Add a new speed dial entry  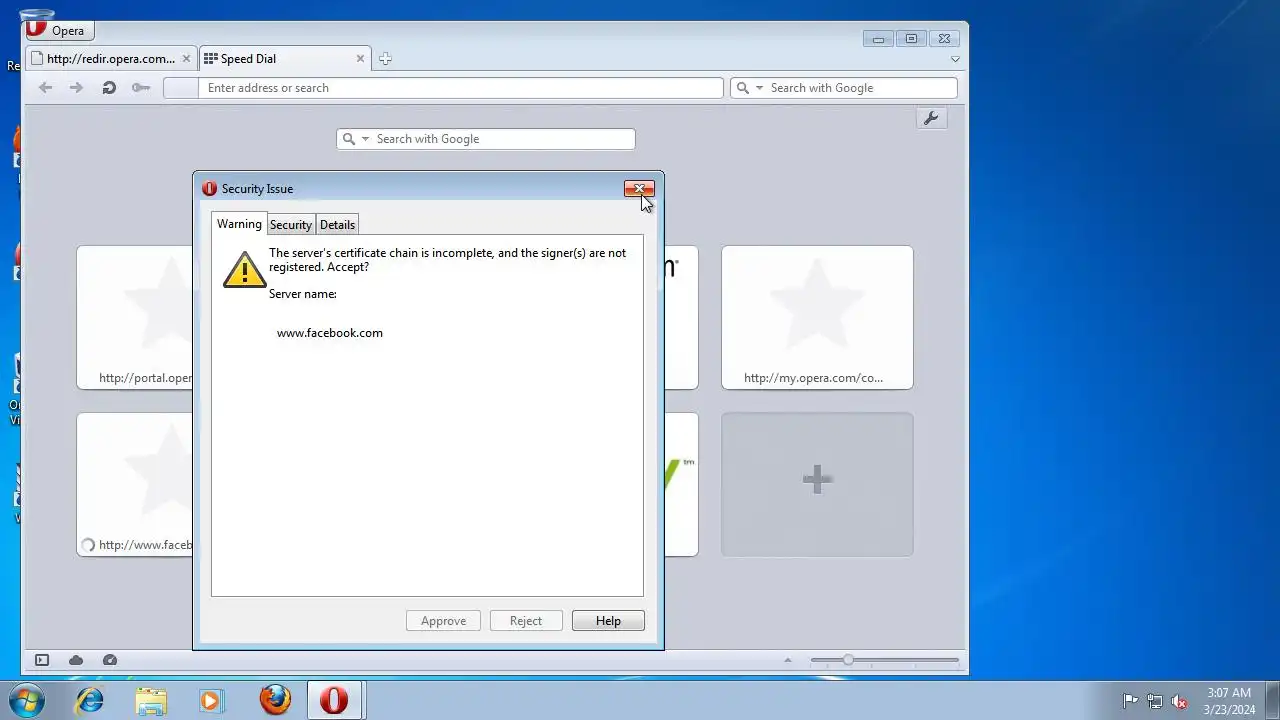(817, 484)
